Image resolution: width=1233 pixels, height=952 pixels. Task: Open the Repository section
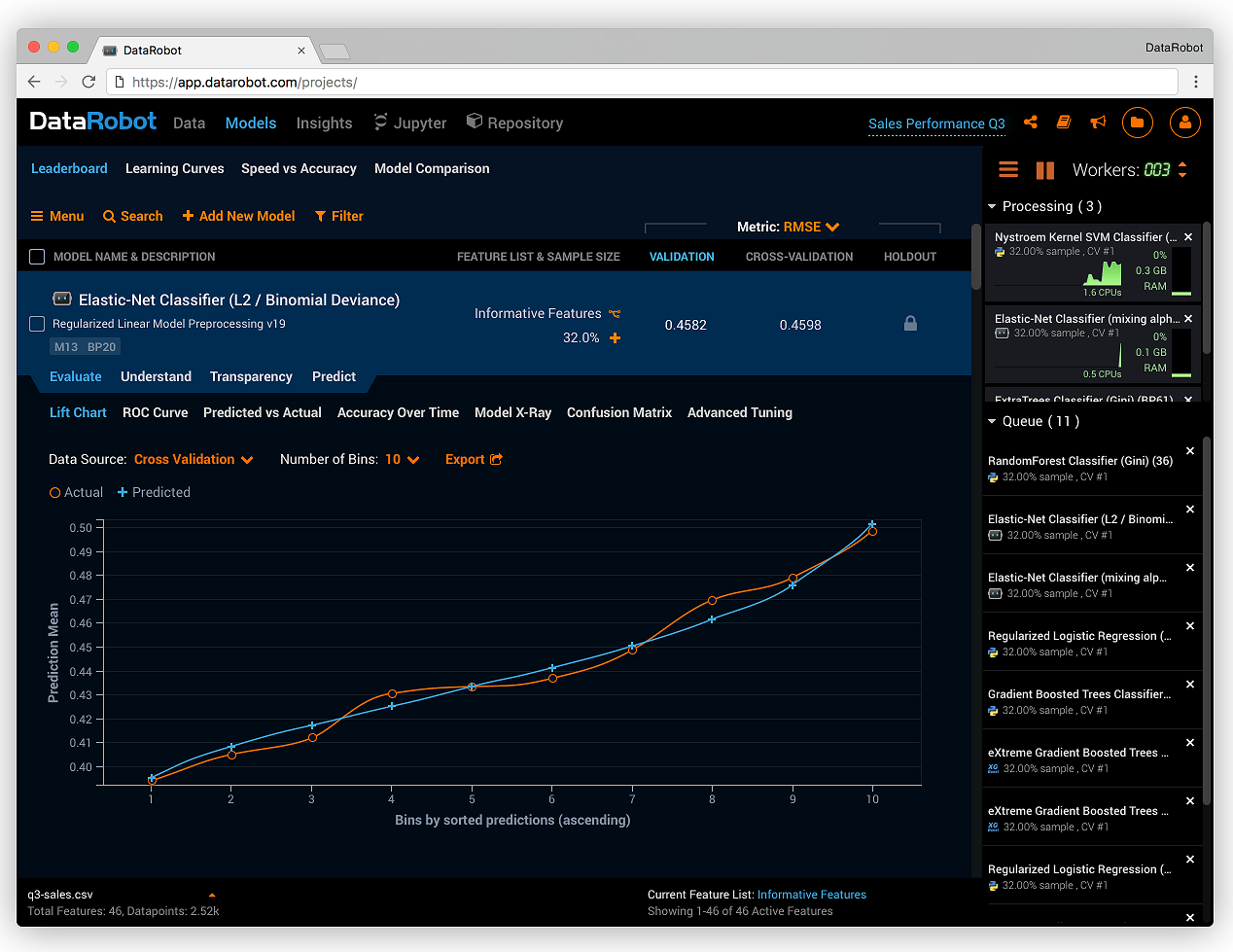point(514,123)
